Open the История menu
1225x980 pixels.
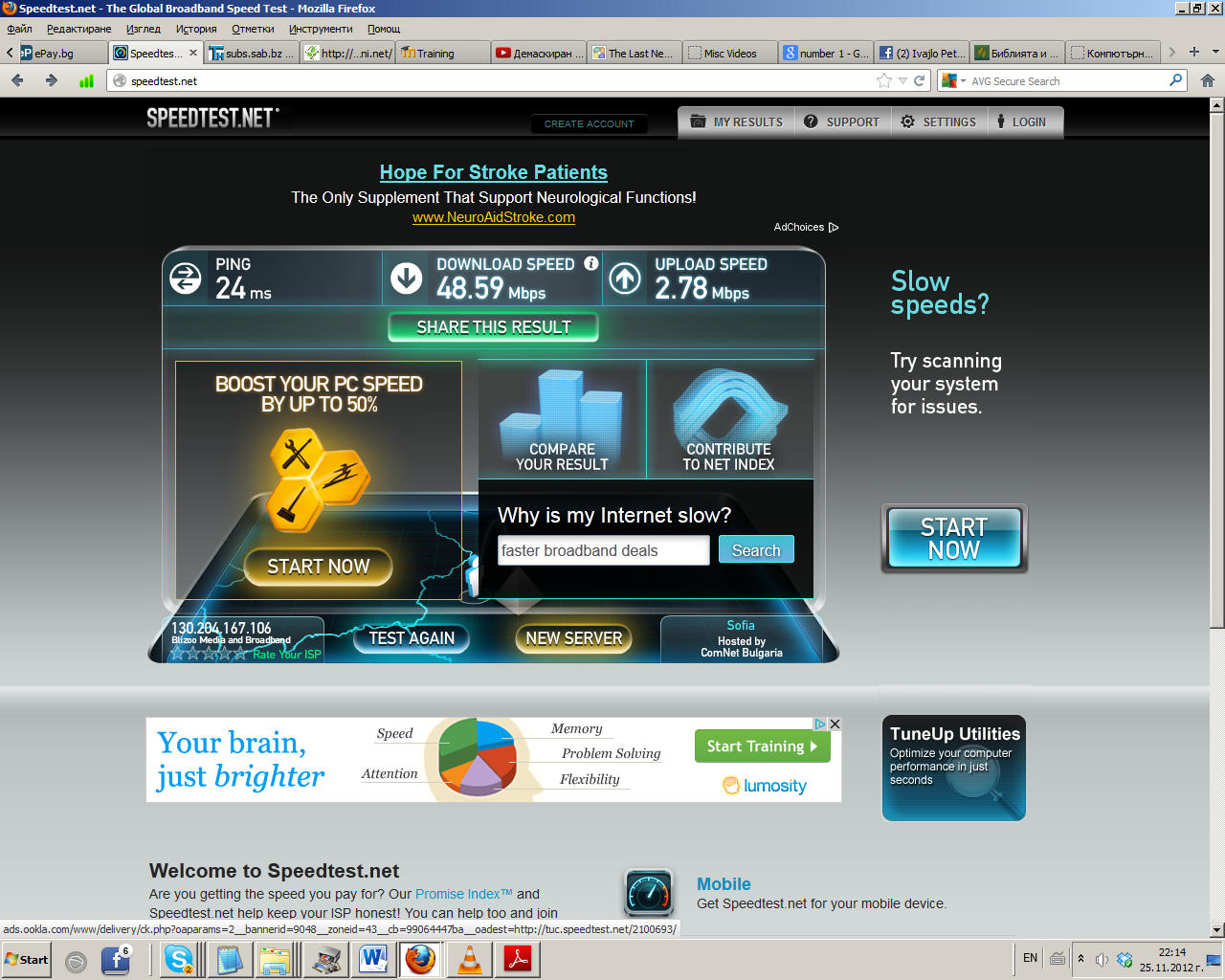click(x=196, y=29)
